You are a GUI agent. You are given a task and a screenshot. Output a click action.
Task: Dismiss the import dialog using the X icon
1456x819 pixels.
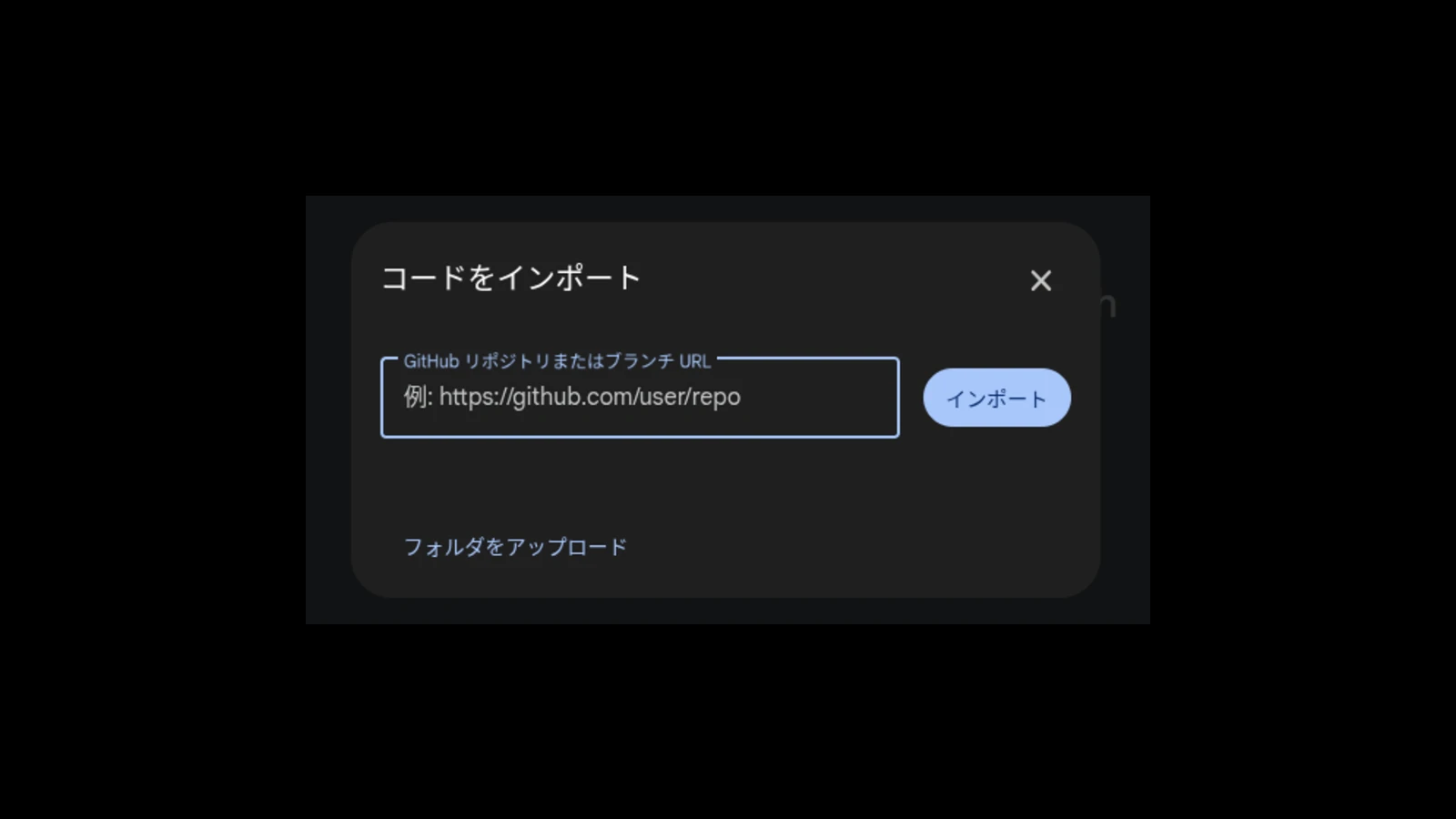pyautogui.click(x=1041, y=280)
